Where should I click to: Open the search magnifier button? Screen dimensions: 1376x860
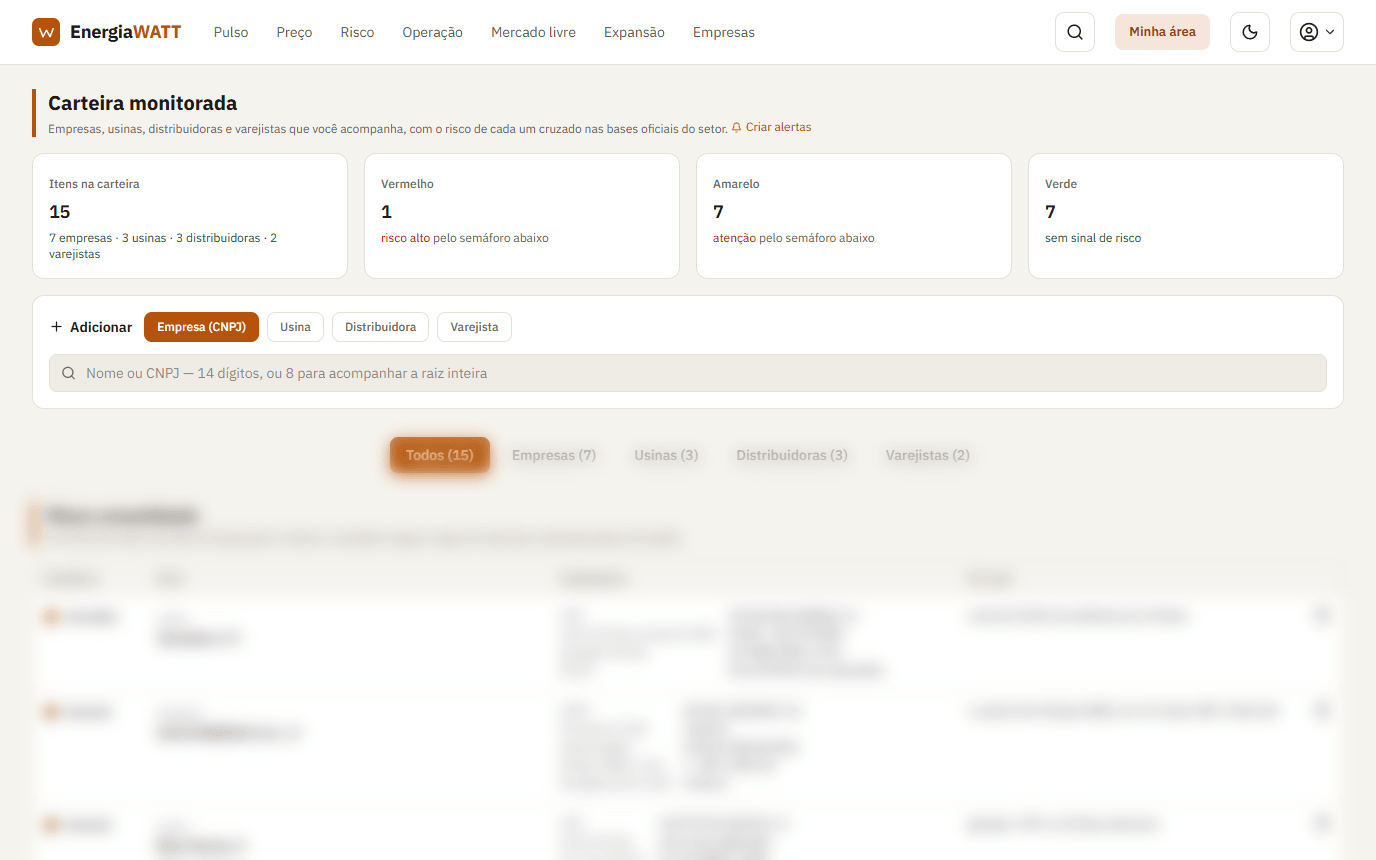click(x=1075, y=32)
